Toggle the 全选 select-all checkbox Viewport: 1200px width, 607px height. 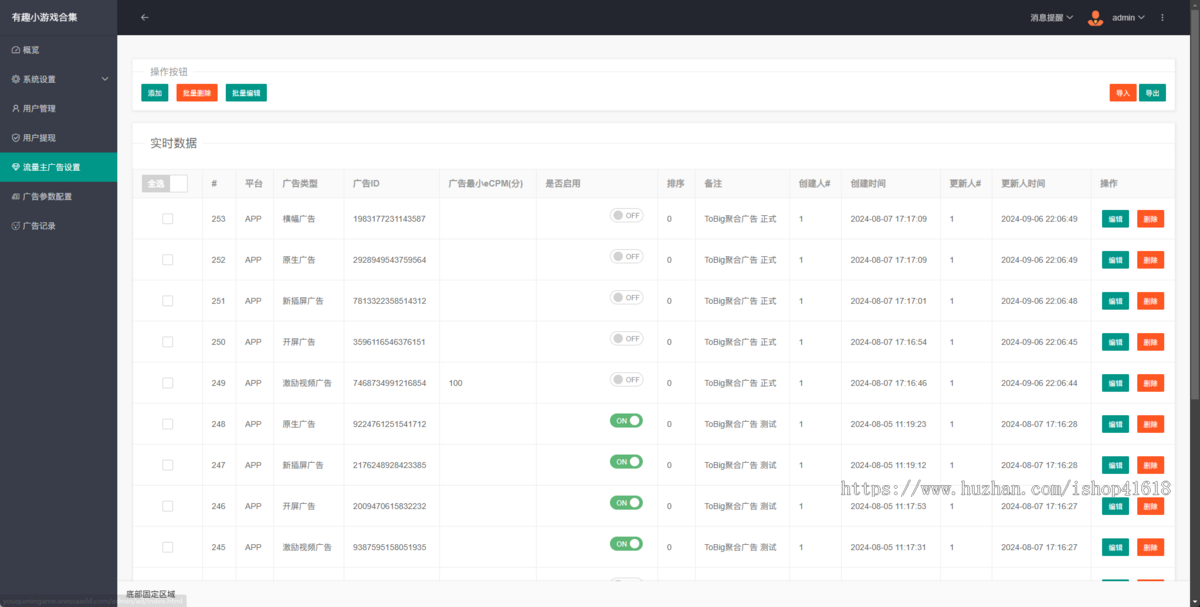pos(165,183)
